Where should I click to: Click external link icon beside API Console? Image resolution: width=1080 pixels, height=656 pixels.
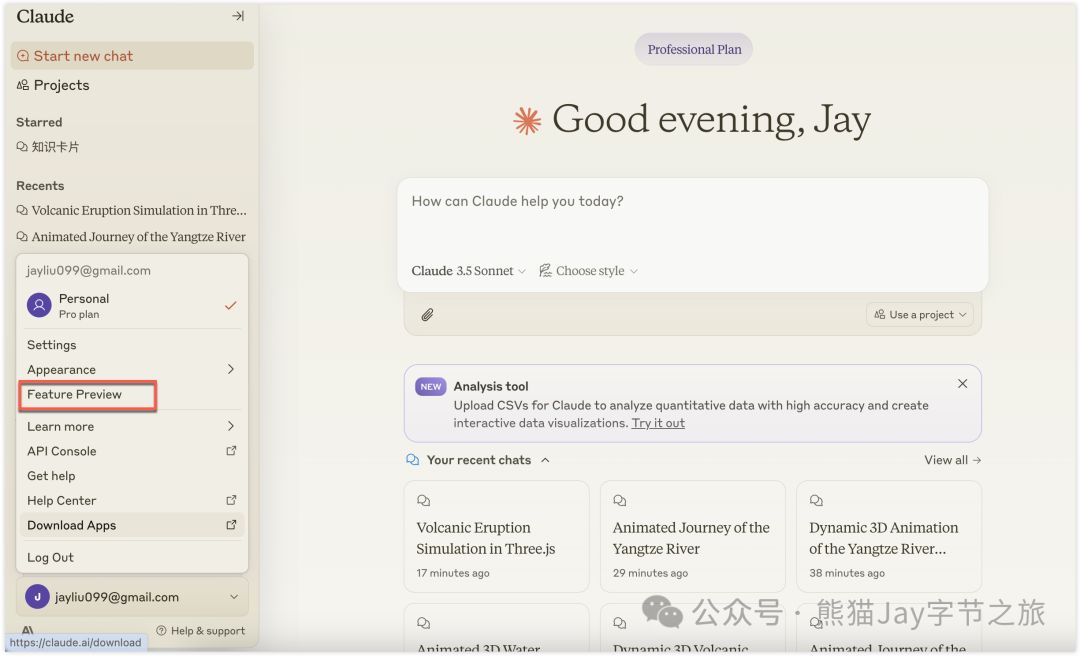point(231,451)
